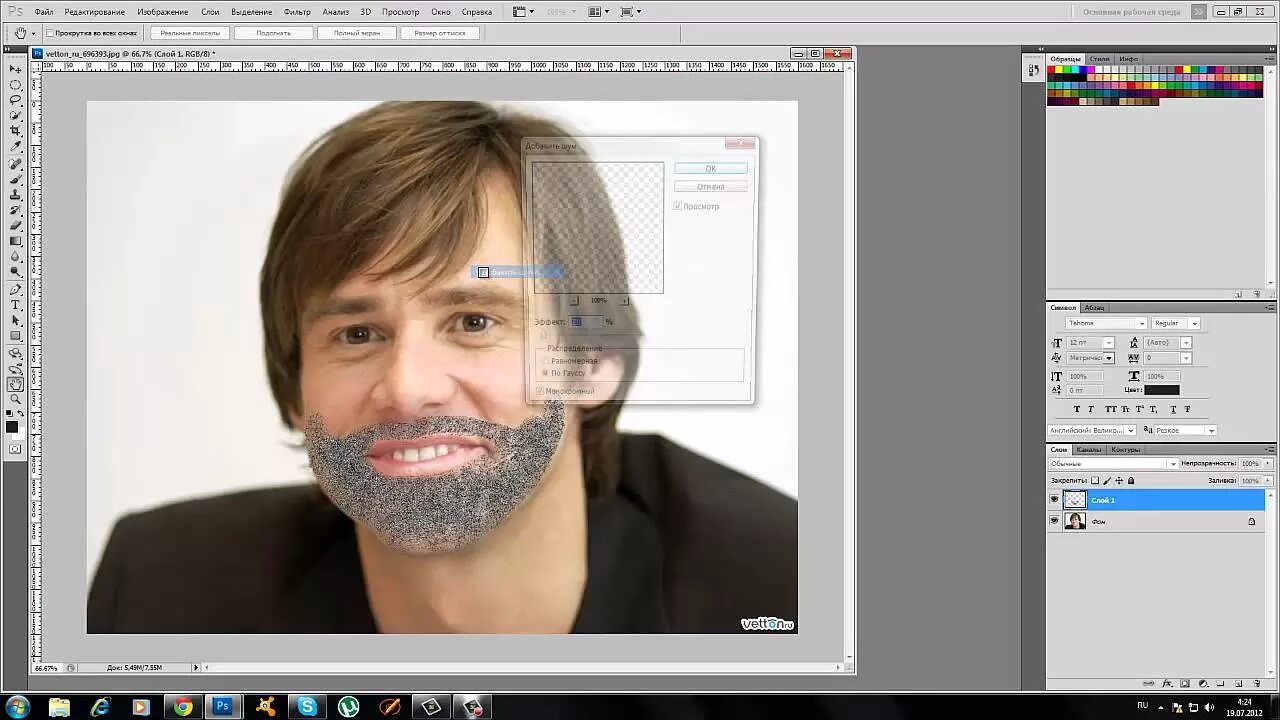Image resolution: width=1280 pixels, height=720 pixels.
Task: Select the Horizontal Type tool
Action: 15,305
